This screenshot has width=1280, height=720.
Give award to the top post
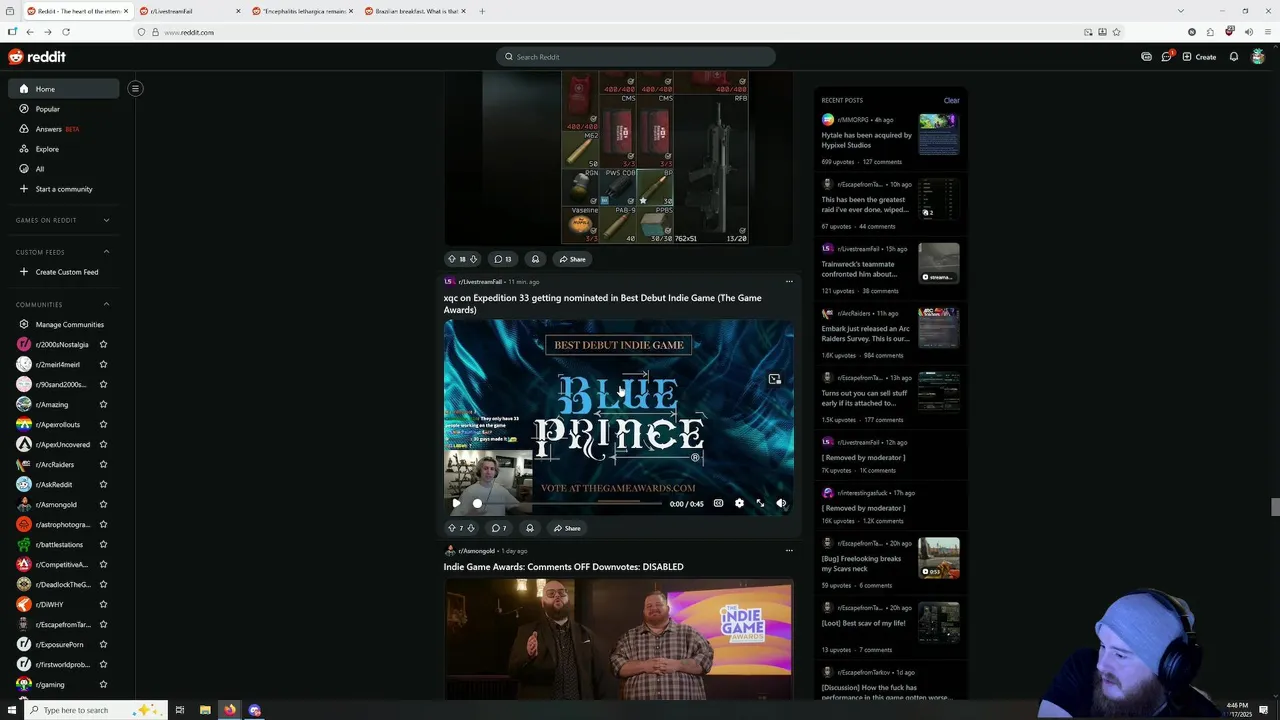pyautogui.click(x=535, y=259)
